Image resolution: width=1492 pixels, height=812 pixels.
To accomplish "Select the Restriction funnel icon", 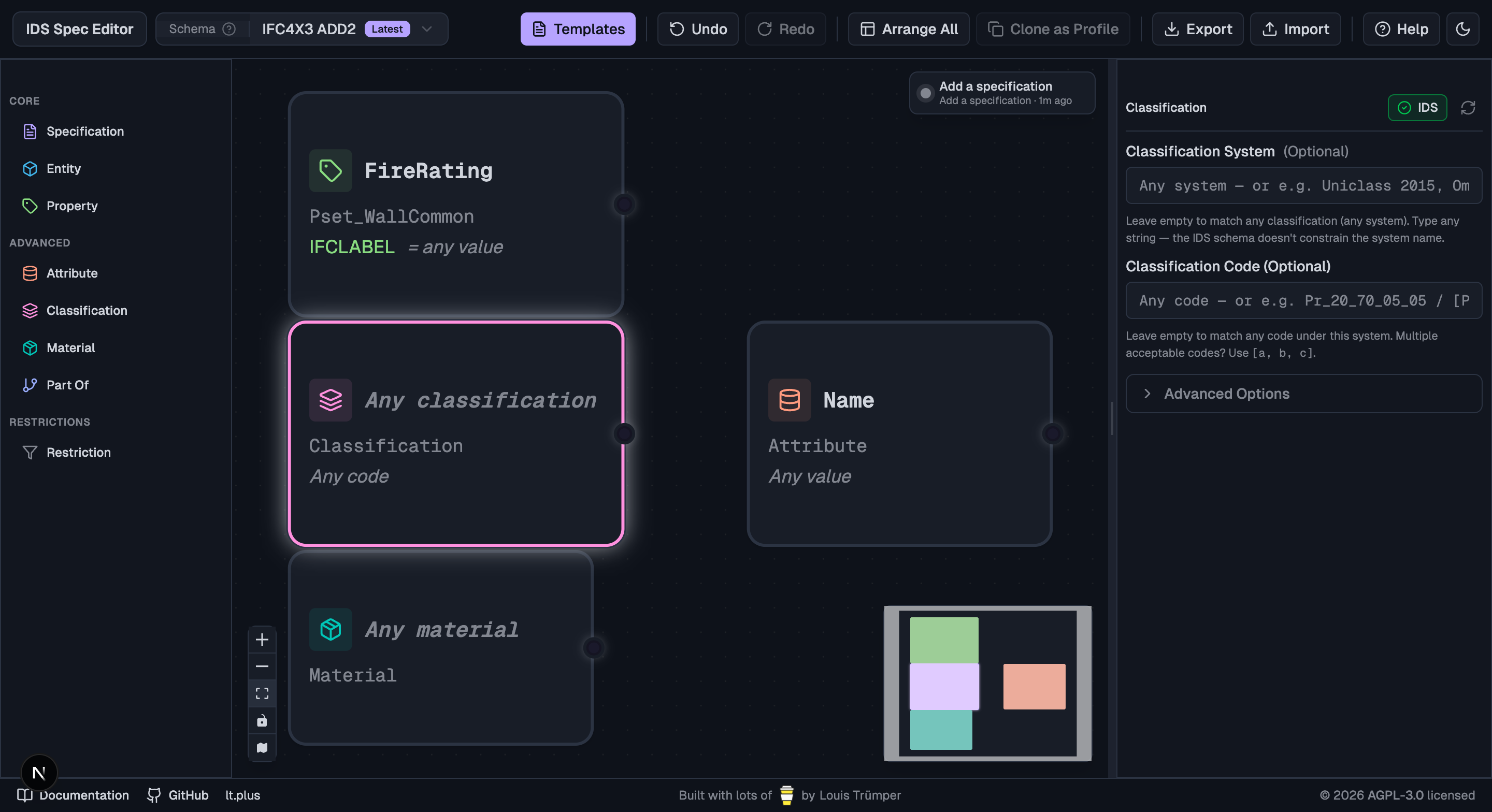I will (x=30, y=452).
